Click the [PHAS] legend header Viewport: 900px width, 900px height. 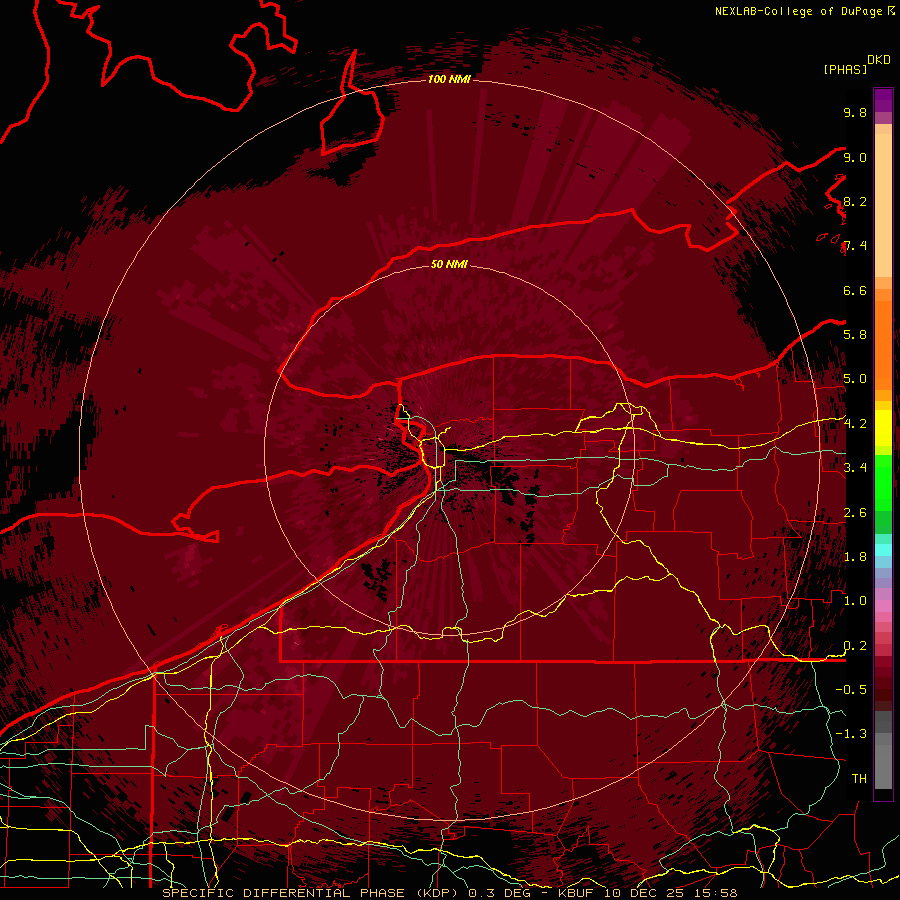pyautogui.click(x=845, y=69)
